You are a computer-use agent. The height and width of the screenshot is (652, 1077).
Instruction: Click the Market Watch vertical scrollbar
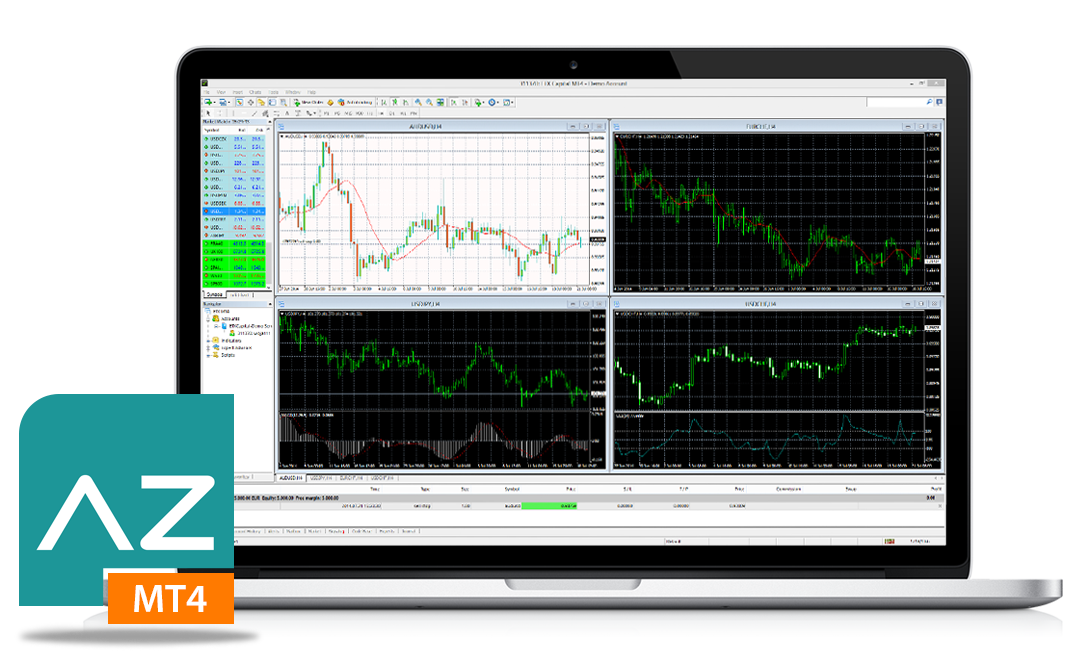coord(269,210)
